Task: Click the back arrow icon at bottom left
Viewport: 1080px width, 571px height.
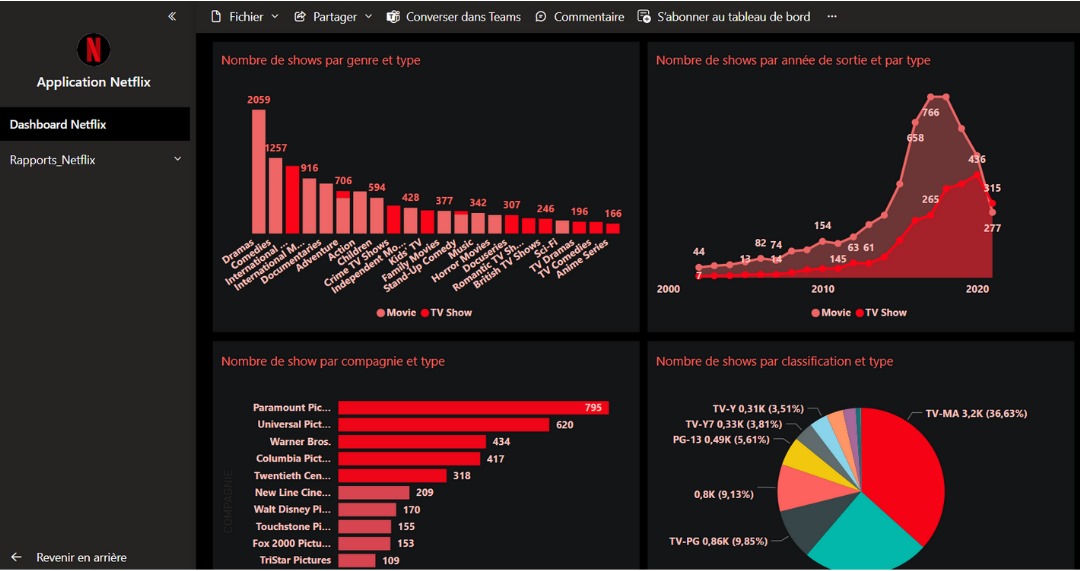Action: point(16,557)
